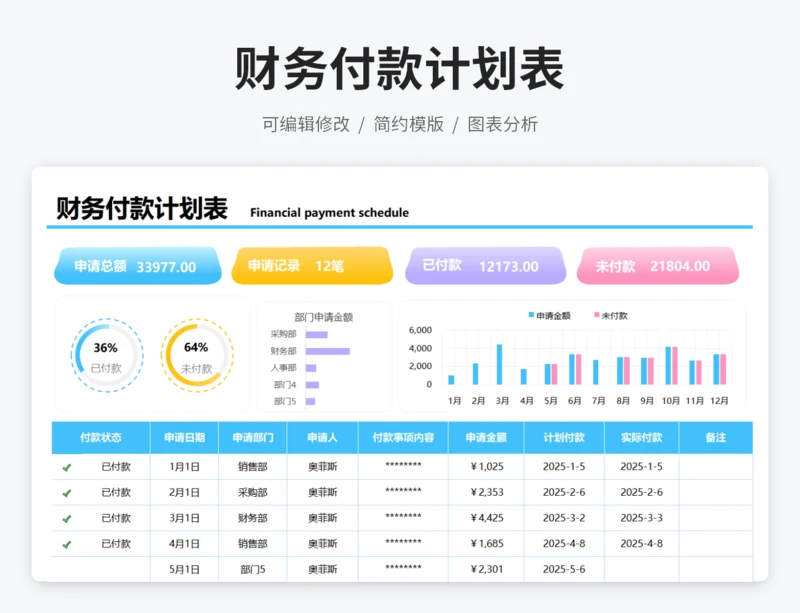This screenshot has height=613, width=800.
Task: Click the 3月 blue bar in monthly chart
Action: pos(499,364)
